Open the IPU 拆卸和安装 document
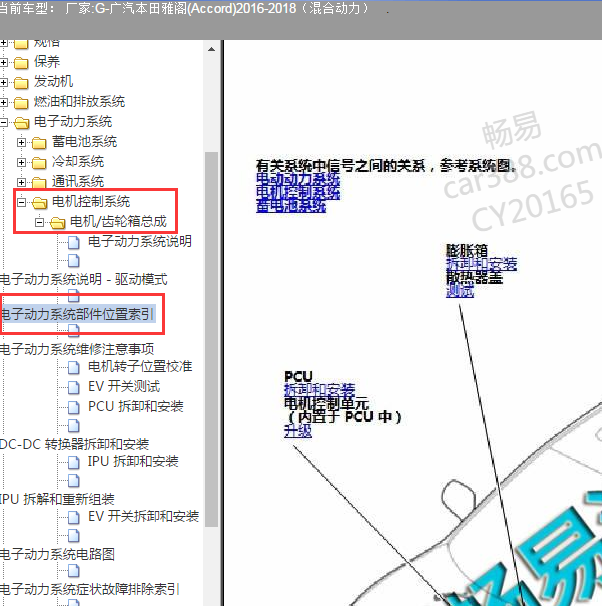Viewport: 602px width, 606px height. [133, 461]
